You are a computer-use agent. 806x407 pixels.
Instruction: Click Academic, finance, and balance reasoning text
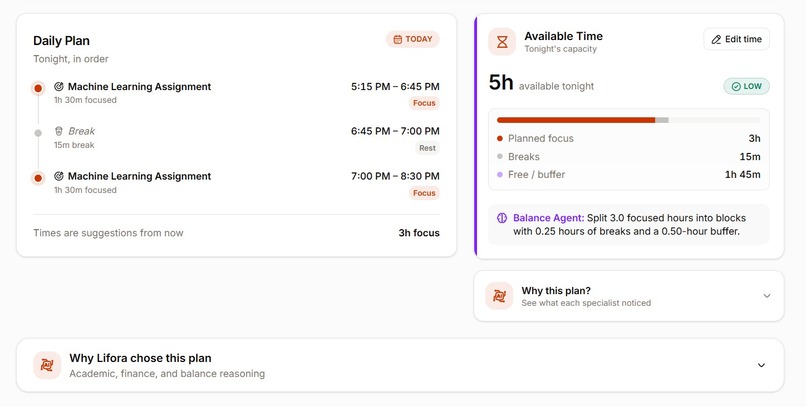(167, 374)
